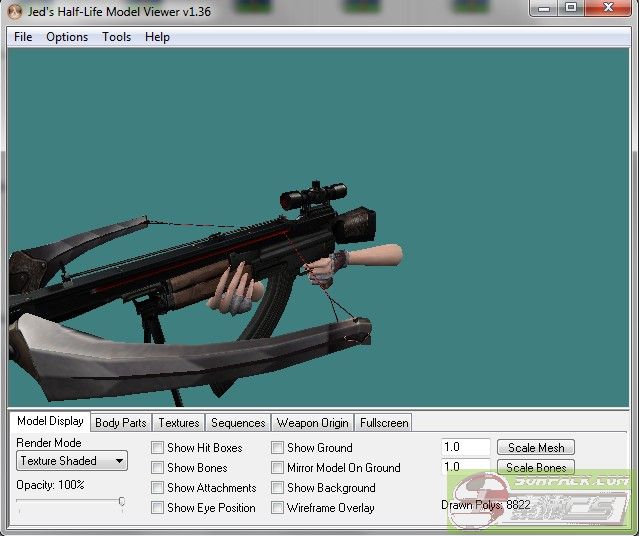The width and height of the screenshot is (639, 536).
Task: Open the File menu
Action: [23, 37]
